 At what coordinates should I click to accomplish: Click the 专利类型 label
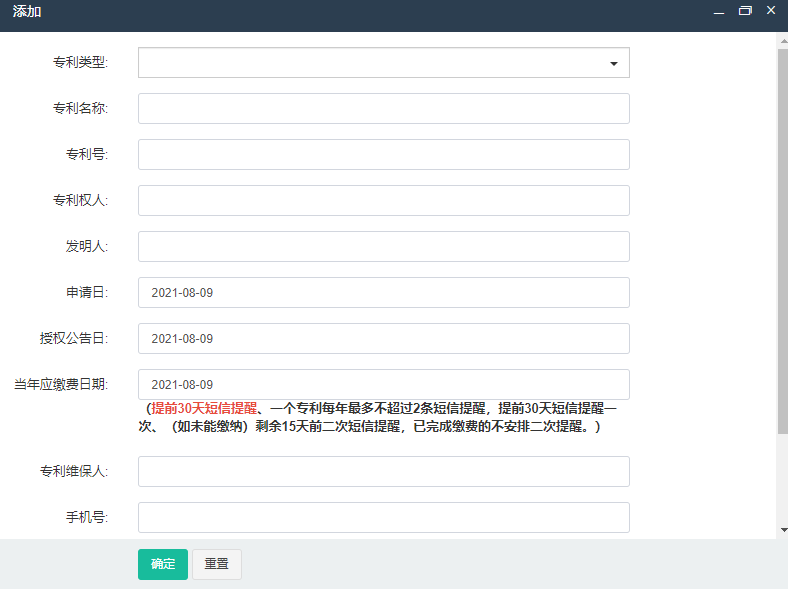pos(80,62)
